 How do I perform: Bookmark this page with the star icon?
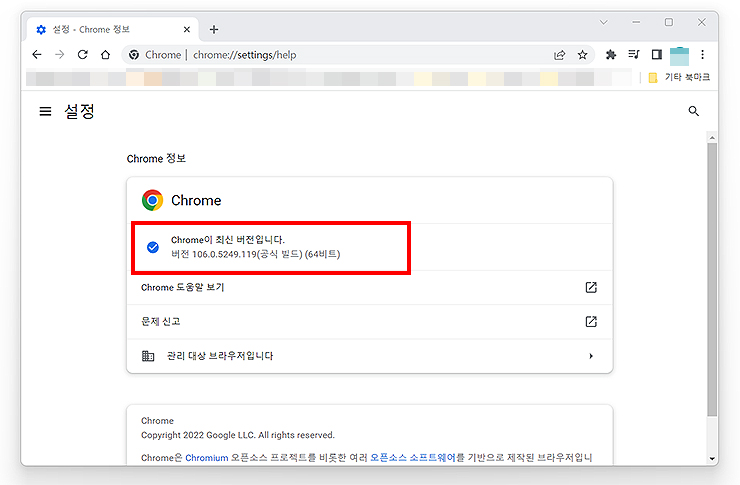(582, 55)
